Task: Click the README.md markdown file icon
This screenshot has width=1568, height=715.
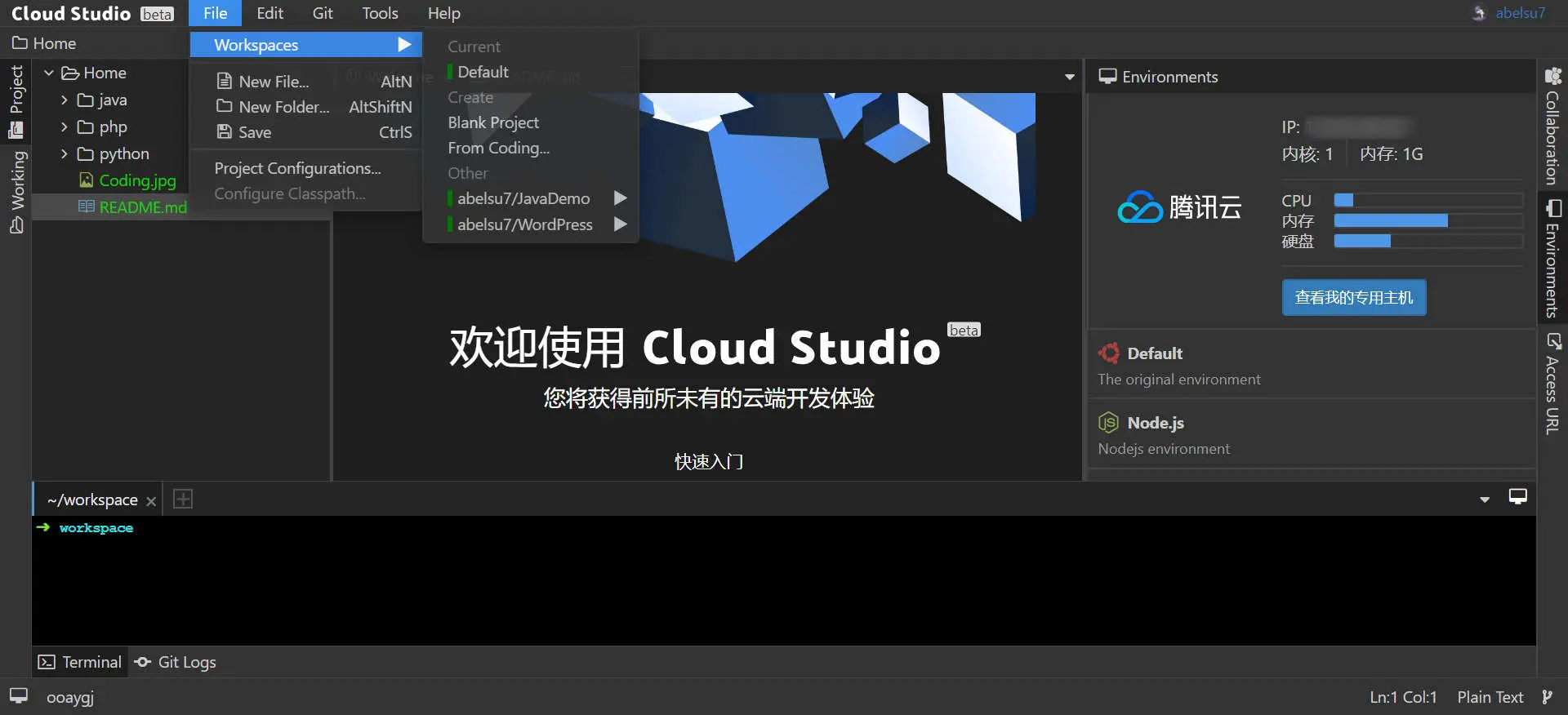Action: 86,207
